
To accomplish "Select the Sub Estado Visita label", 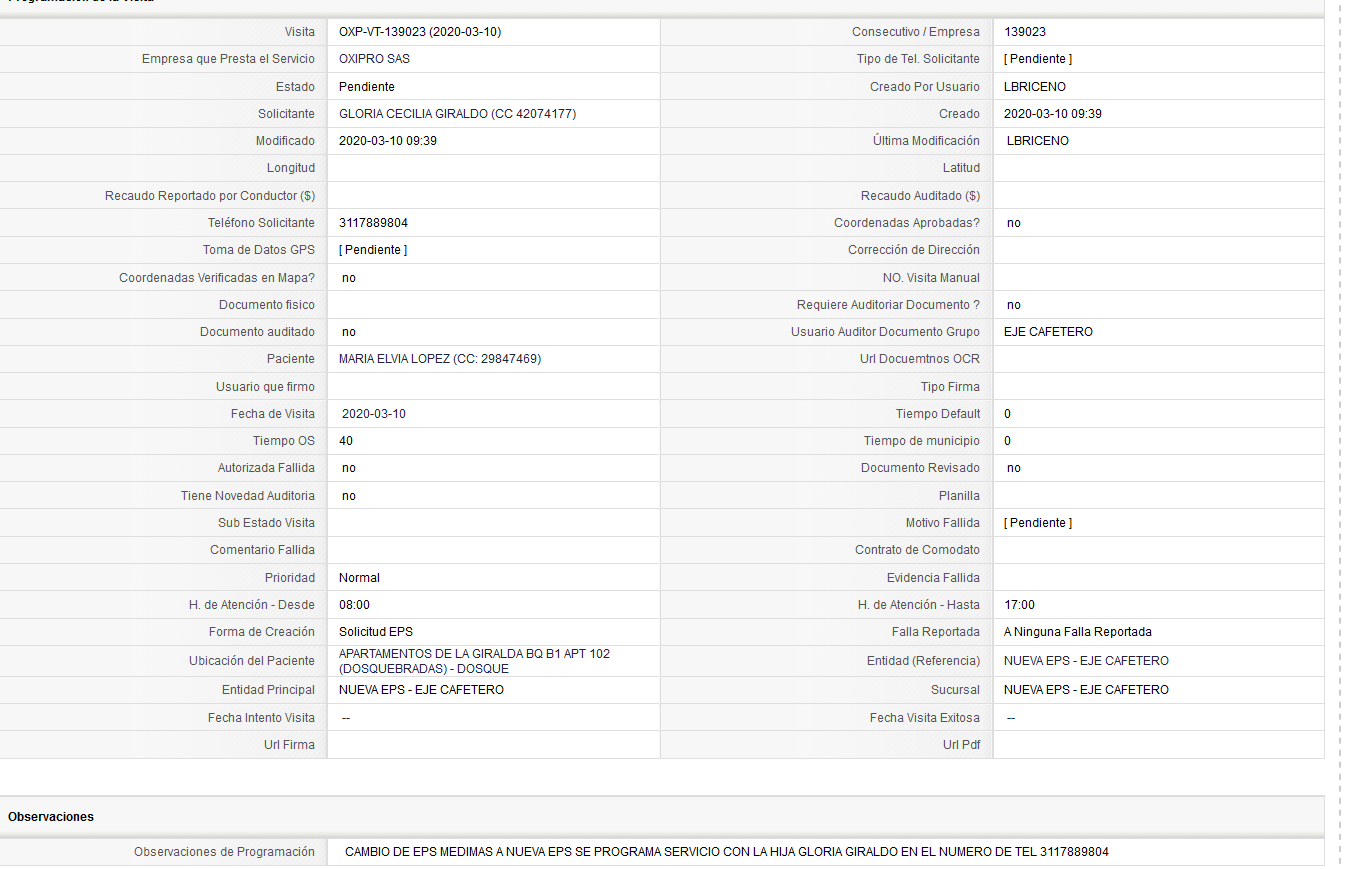I will click(x=266, y=523).
